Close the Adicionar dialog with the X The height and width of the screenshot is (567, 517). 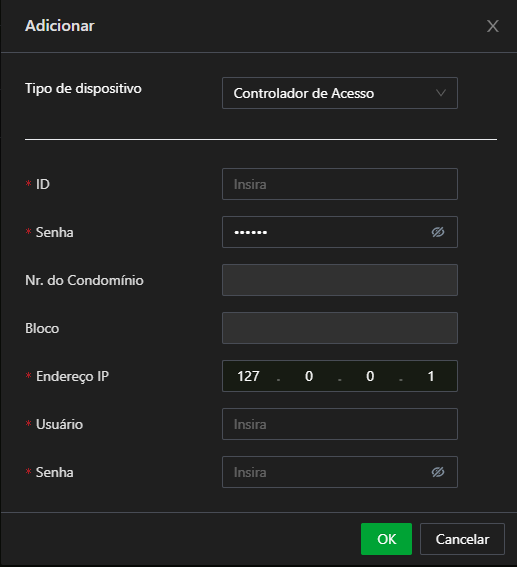tap(492, 26)
